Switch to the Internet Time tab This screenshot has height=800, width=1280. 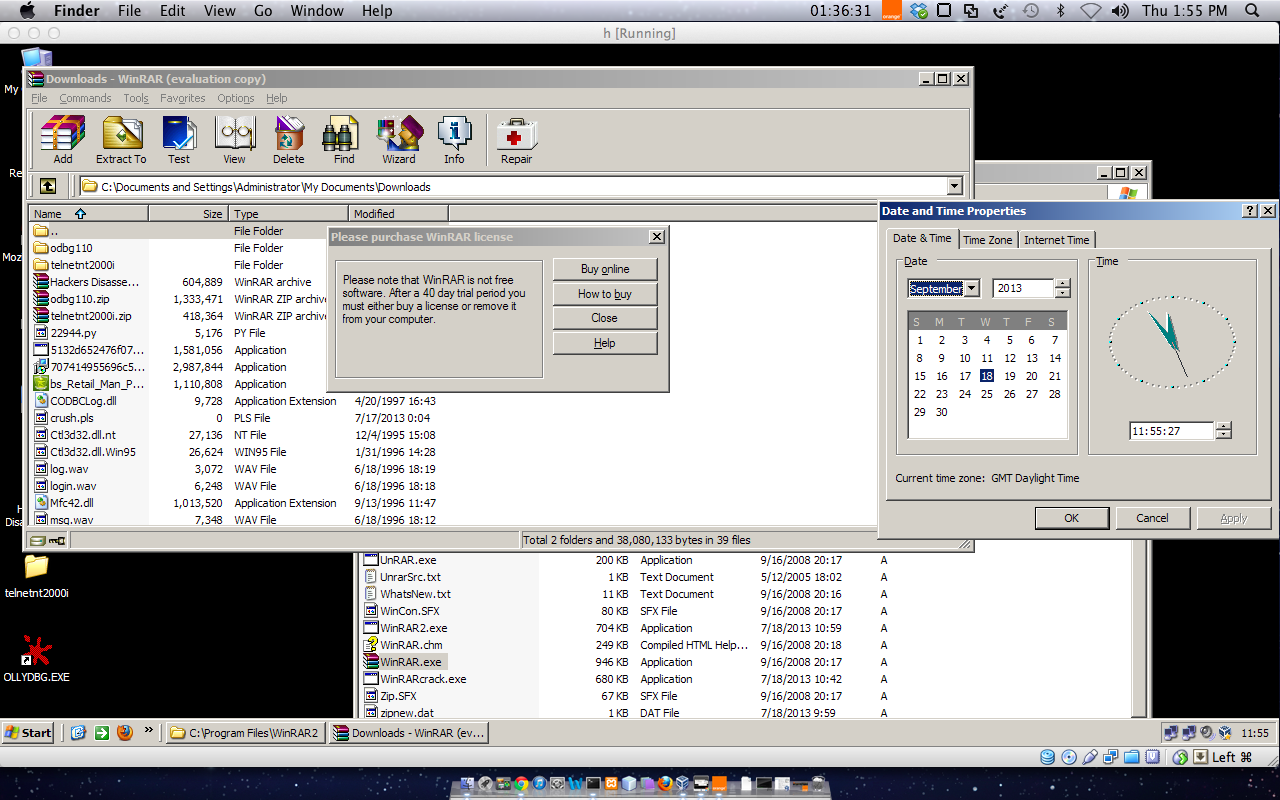pos(1057,240)
